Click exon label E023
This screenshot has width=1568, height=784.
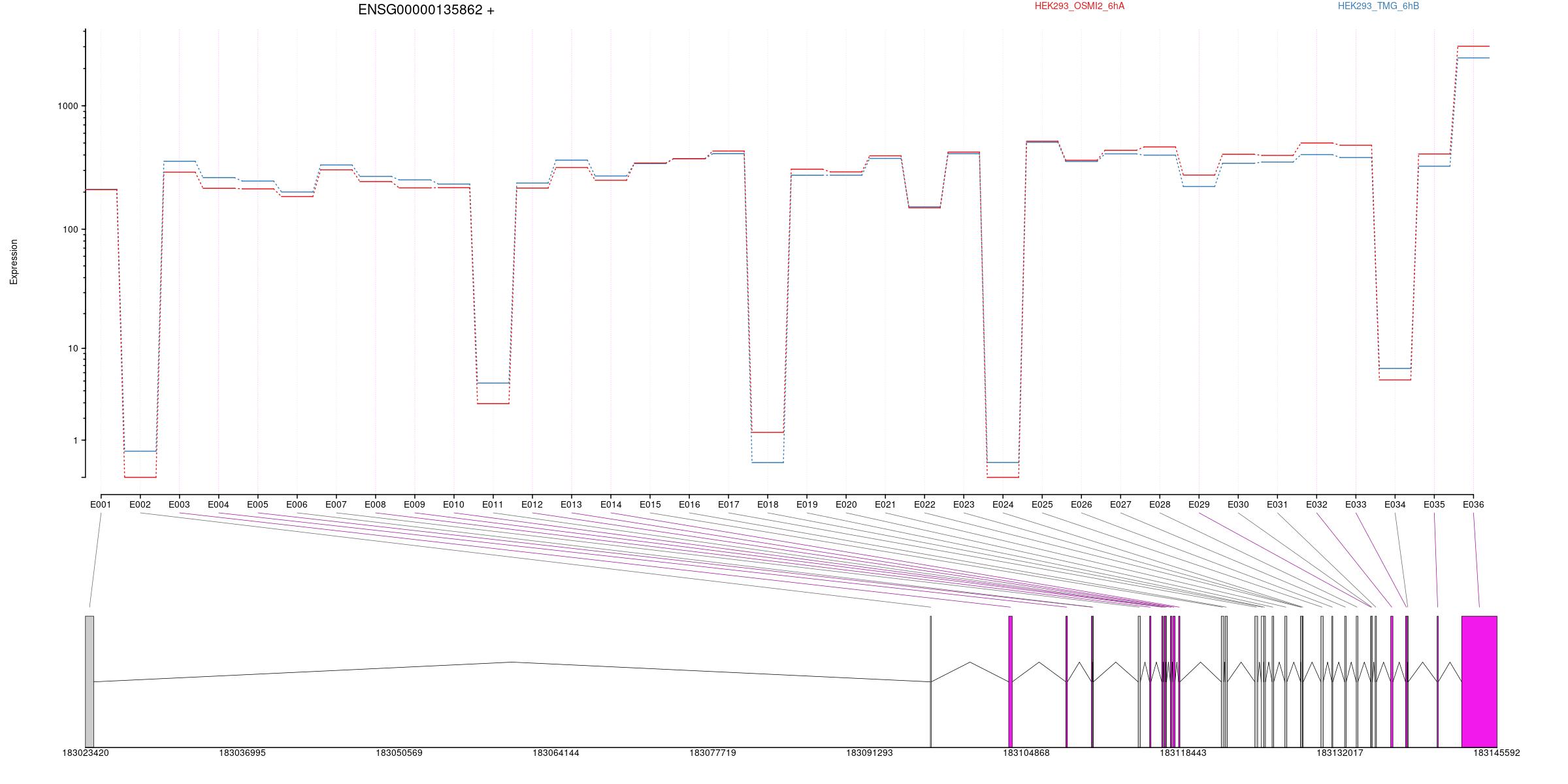(964, 504)
